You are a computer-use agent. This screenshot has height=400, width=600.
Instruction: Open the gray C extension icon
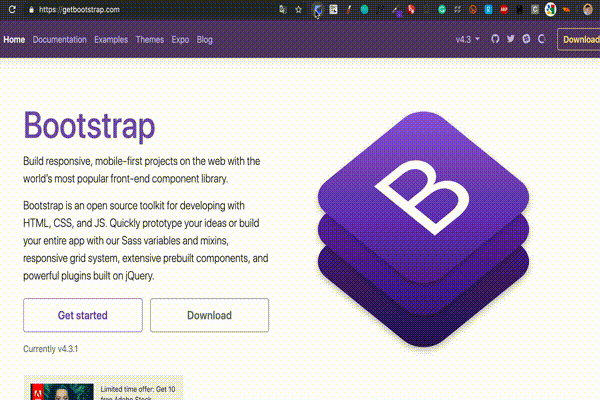click(535, 10)
